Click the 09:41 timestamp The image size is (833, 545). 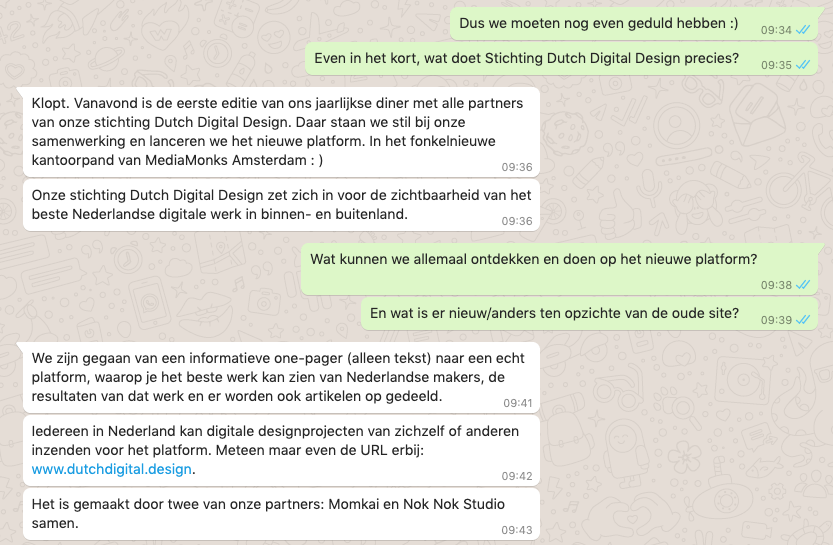(x=517, y=403)
